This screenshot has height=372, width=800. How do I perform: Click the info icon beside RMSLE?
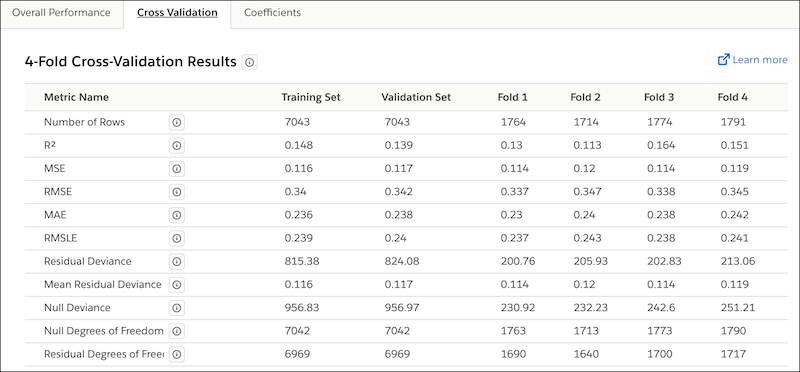pyautogui.click(x=177, y=238)
